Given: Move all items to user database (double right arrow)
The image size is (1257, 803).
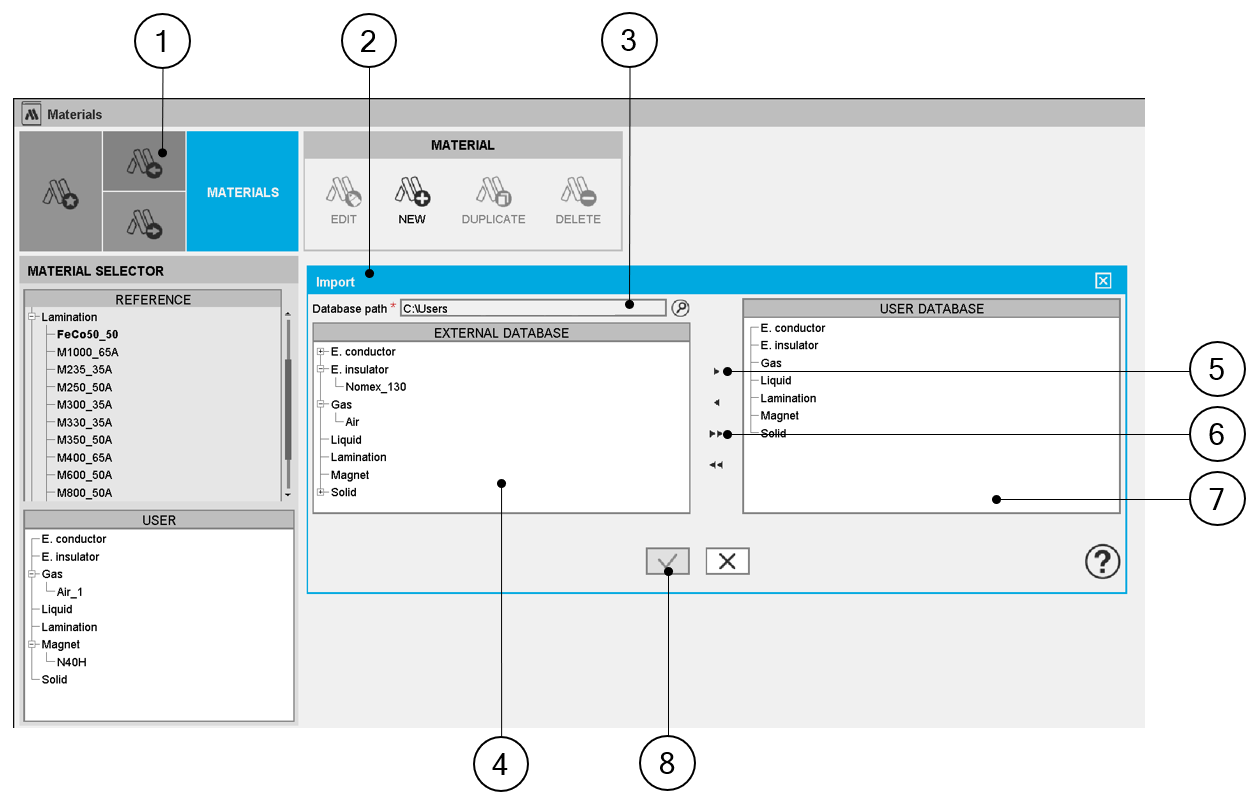Looking at the screenshot, I should tap(716, 434).
